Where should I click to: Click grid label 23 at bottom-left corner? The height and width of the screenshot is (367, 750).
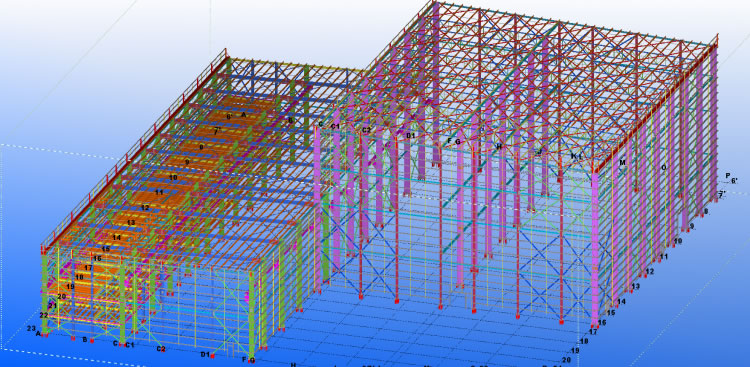32,329
